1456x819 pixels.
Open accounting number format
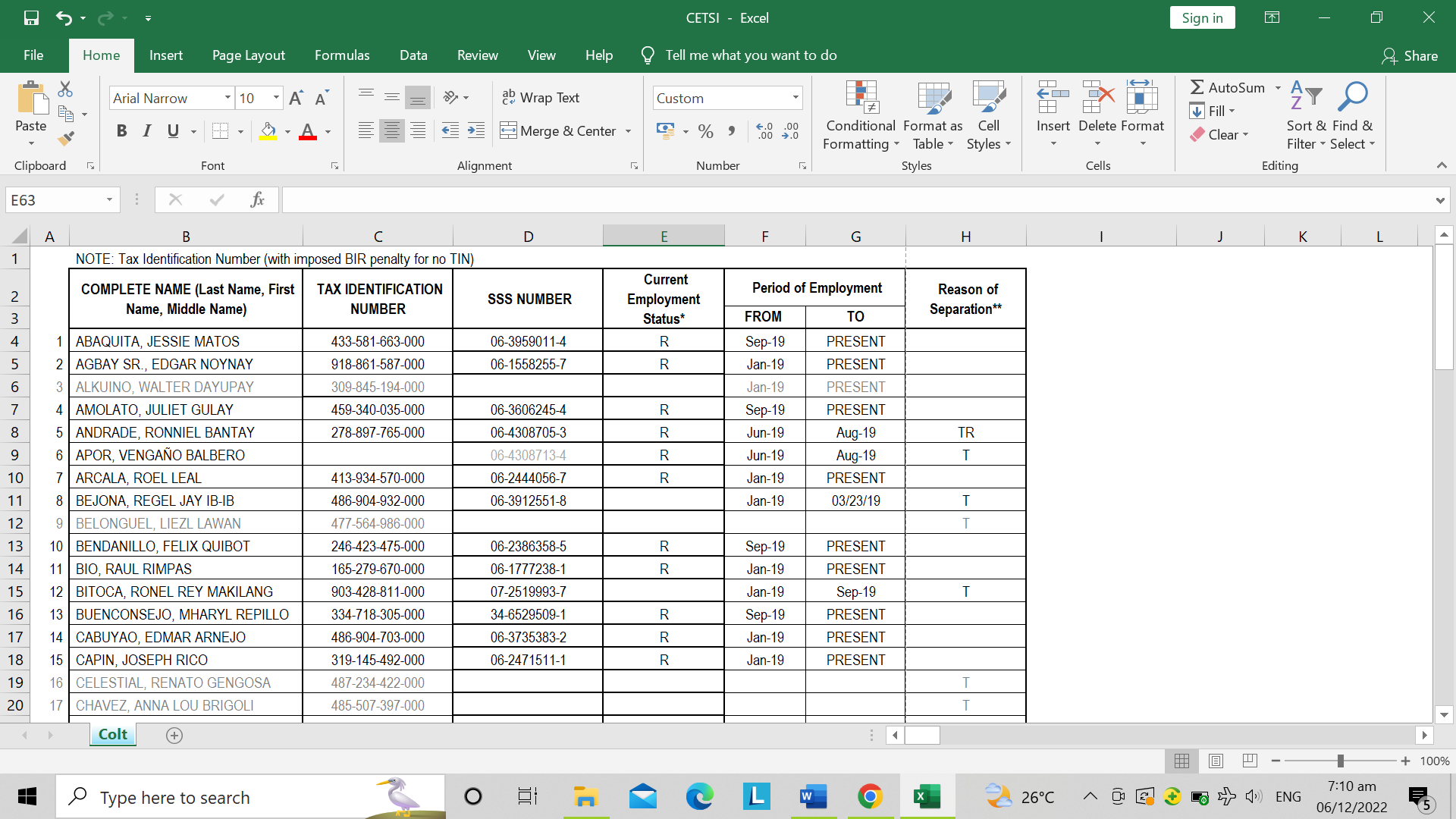[x=666, y=131]
